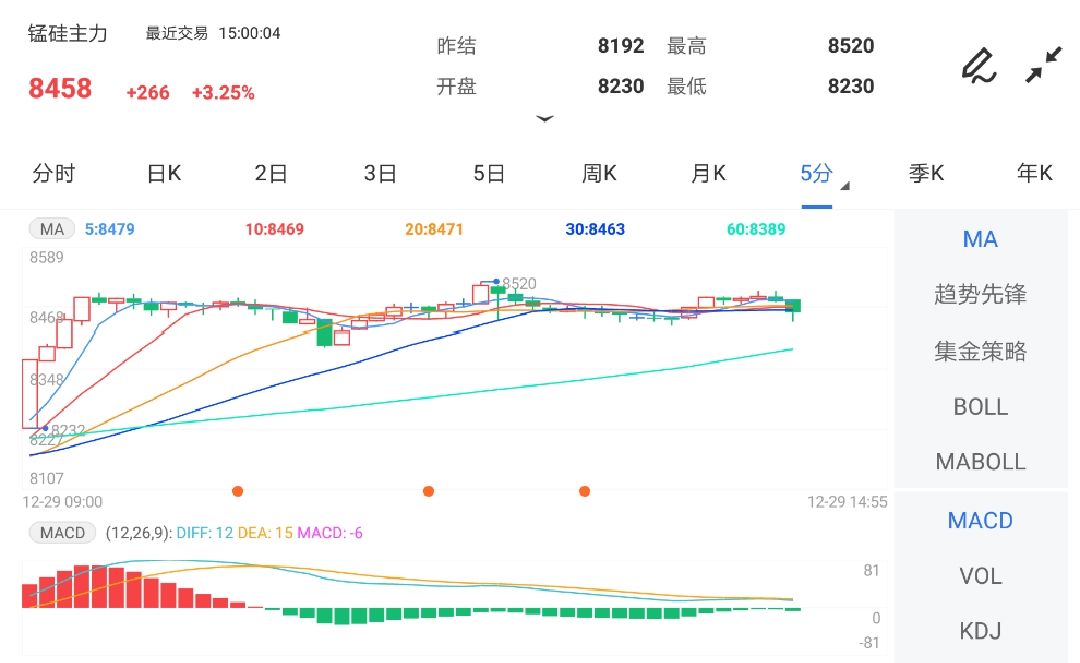This screenshot has width=1080, height=663.
Task: Click the 60:8389 moving average value
Action: point(756,229)
